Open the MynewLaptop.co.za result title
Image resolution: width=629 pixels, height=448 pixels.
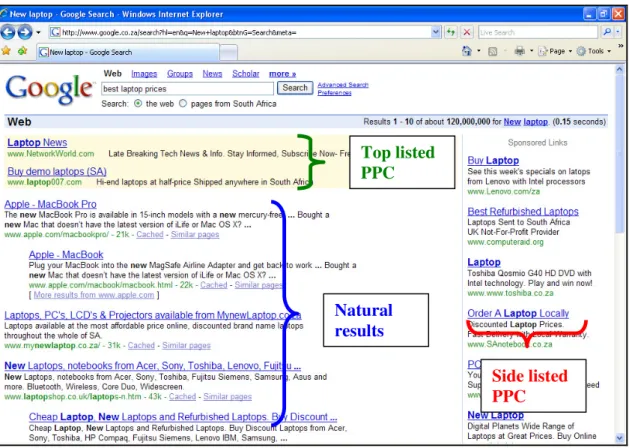pyautogui.click(x=153, y=315)
